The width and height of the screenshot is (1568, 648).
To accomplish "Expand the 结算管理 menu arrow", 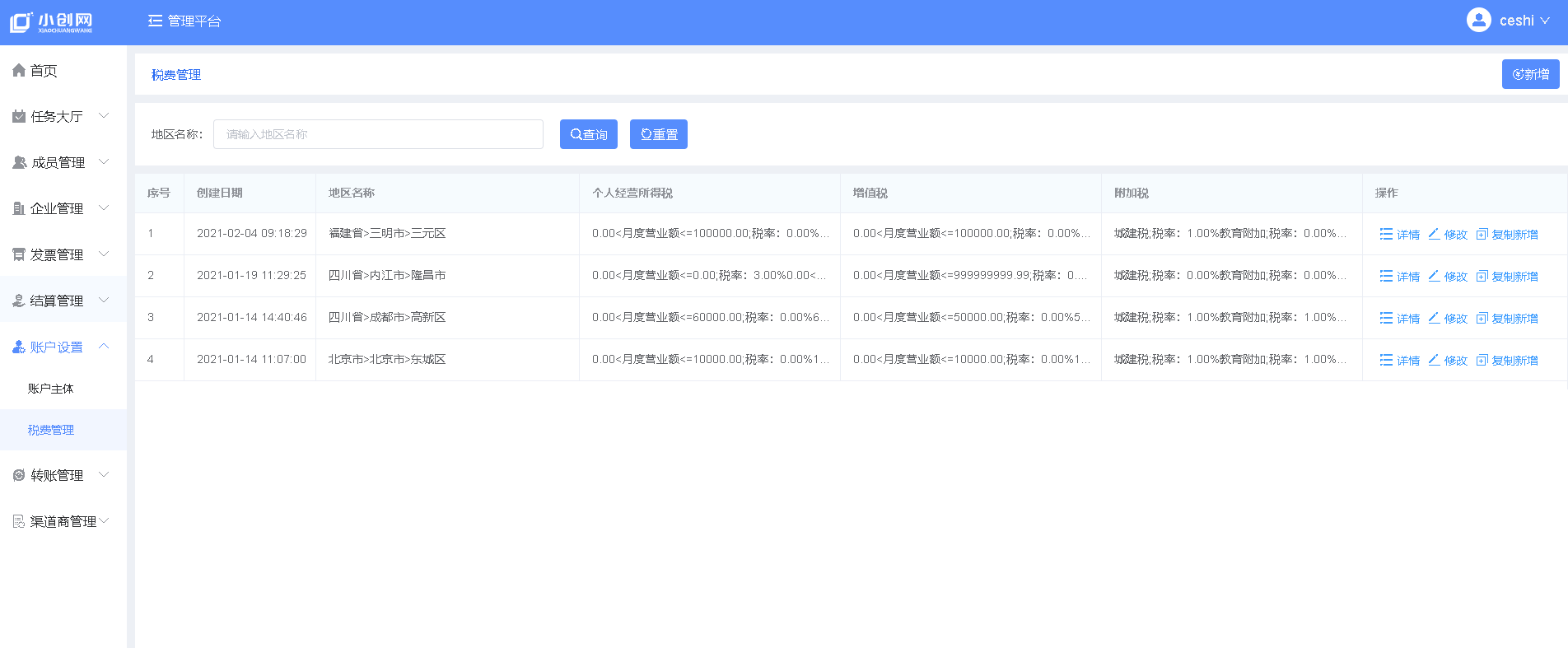I will point(104,301).
